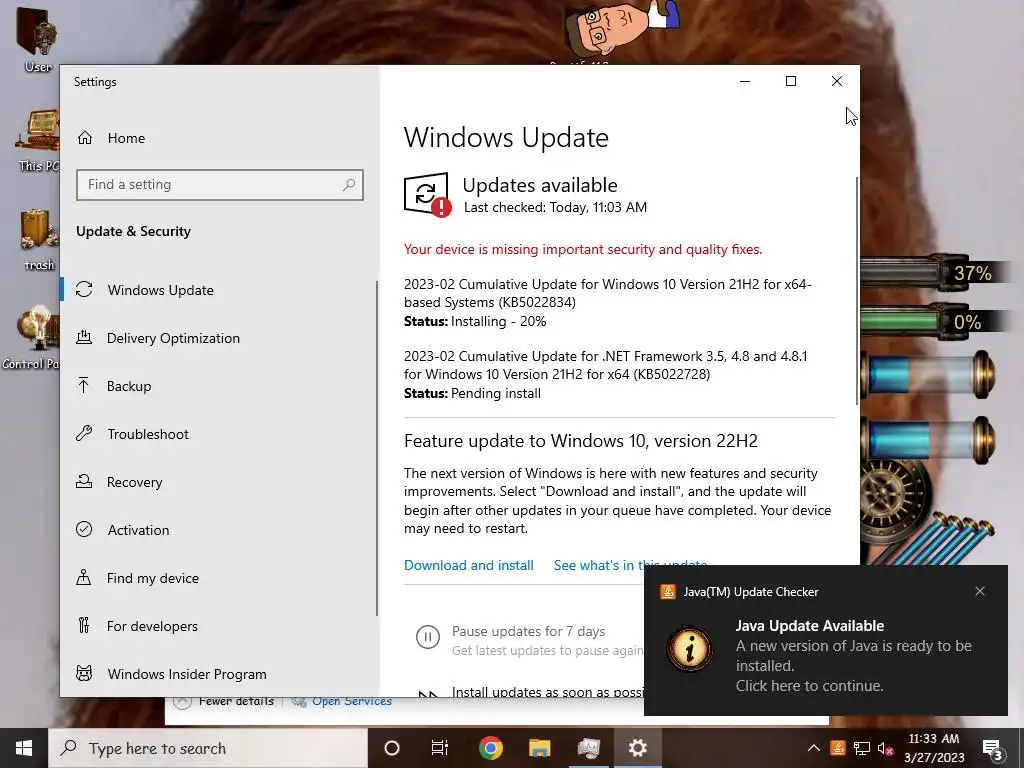
Task: Click the Feature update version 22H2 heading
Action: 581,441
